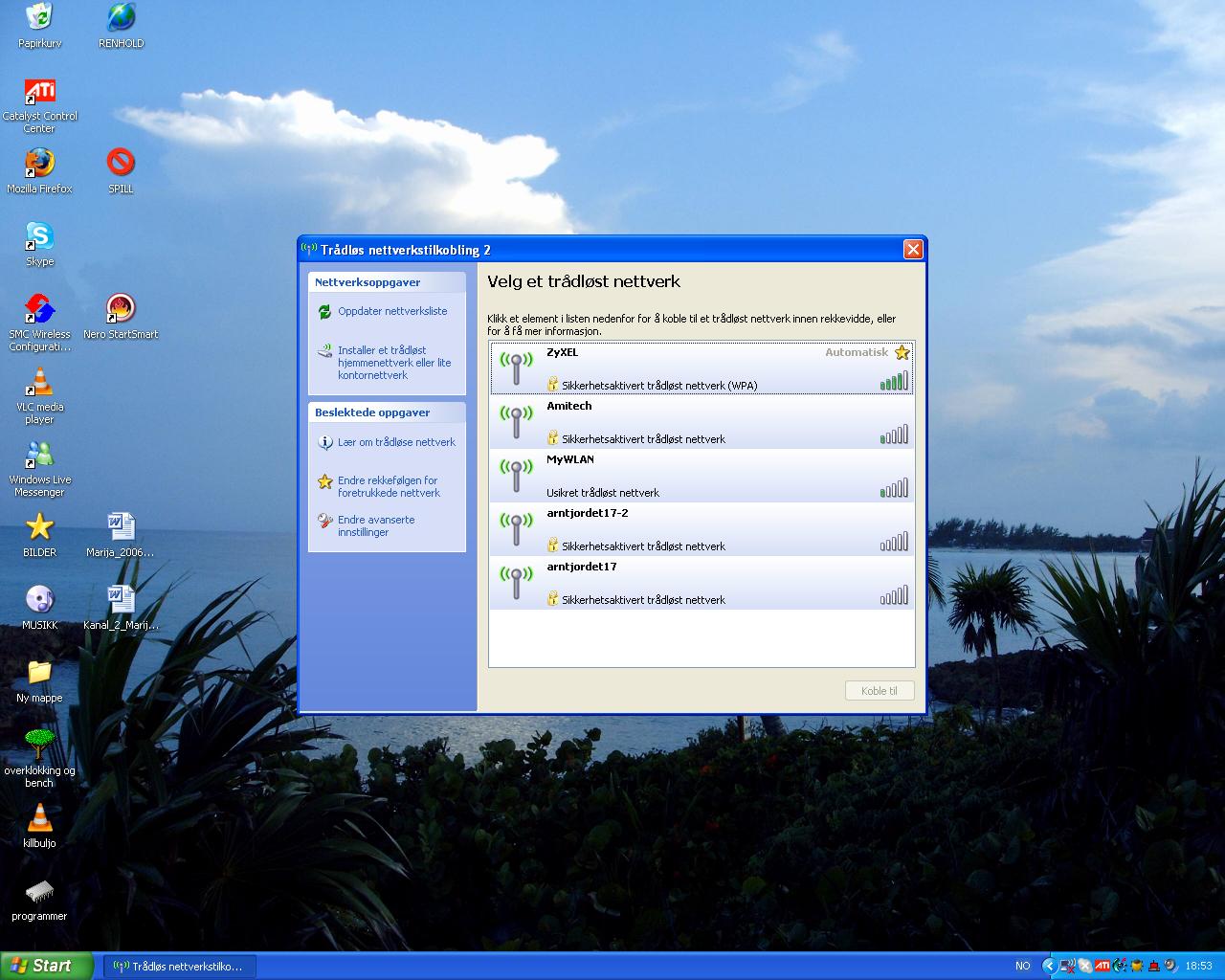The width and height of the screenshot is (1225, 980).
Task: Open VLC media player shortcut
Action: [x=39, y=396]
